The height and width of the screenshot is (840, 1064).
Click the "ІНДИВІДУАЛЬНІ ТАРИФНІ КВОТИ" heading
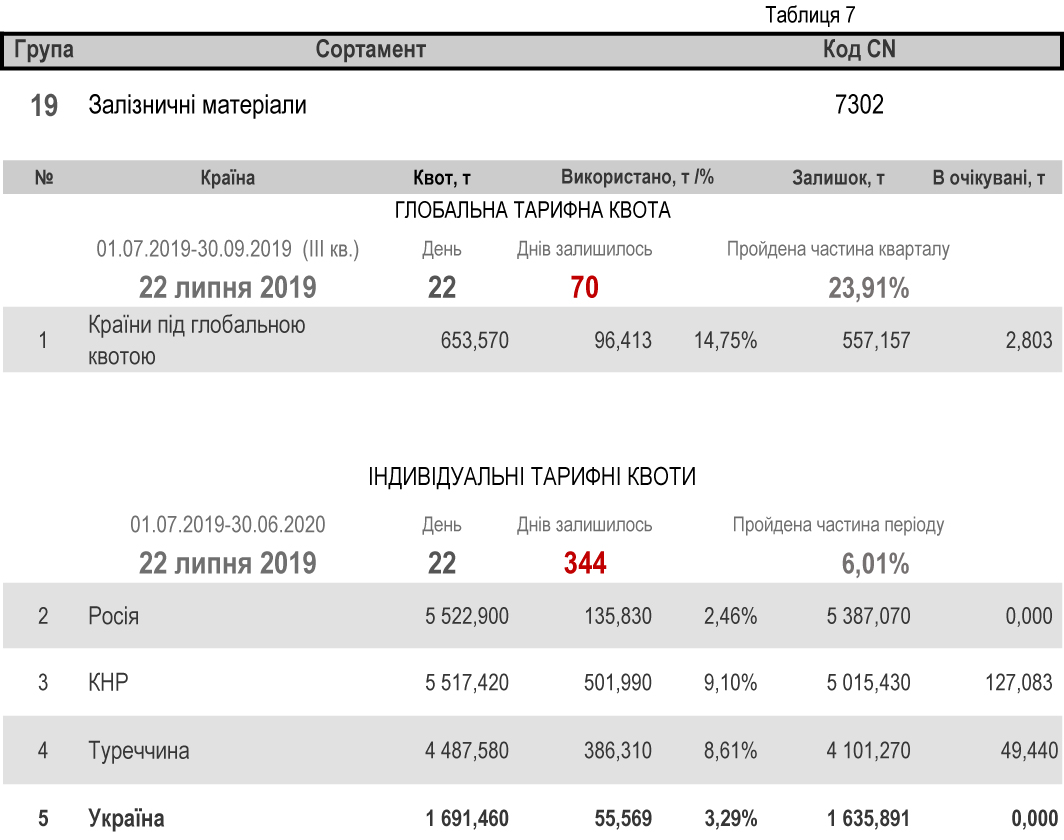coord(532,477)
